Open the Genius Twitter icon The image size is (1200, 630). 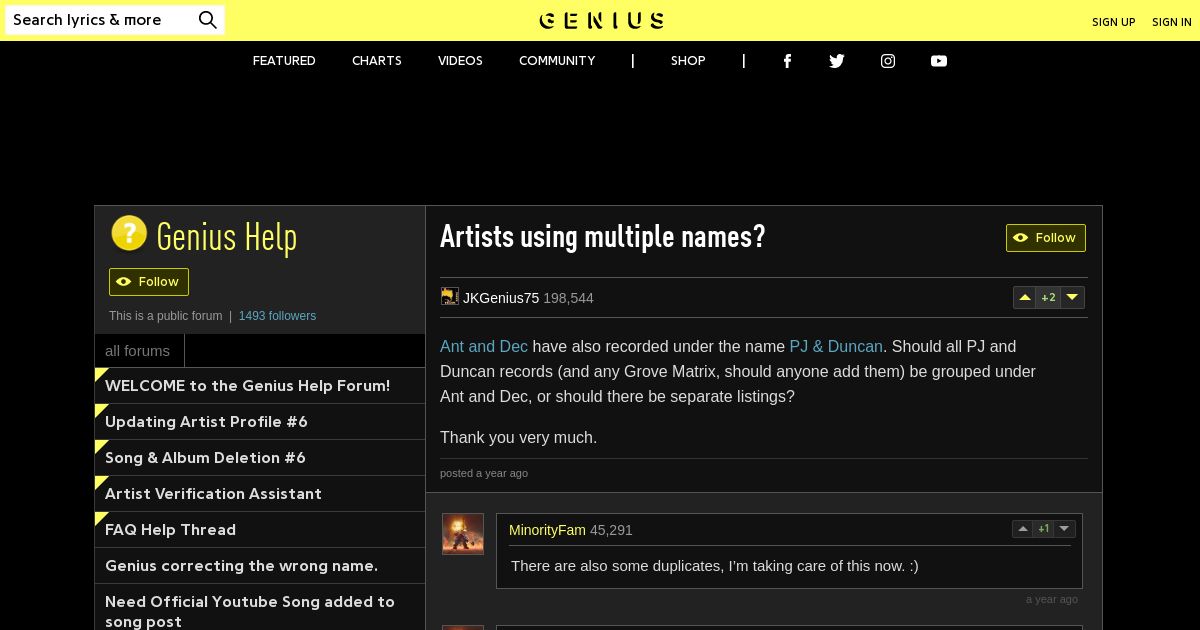tap(837, 61)
